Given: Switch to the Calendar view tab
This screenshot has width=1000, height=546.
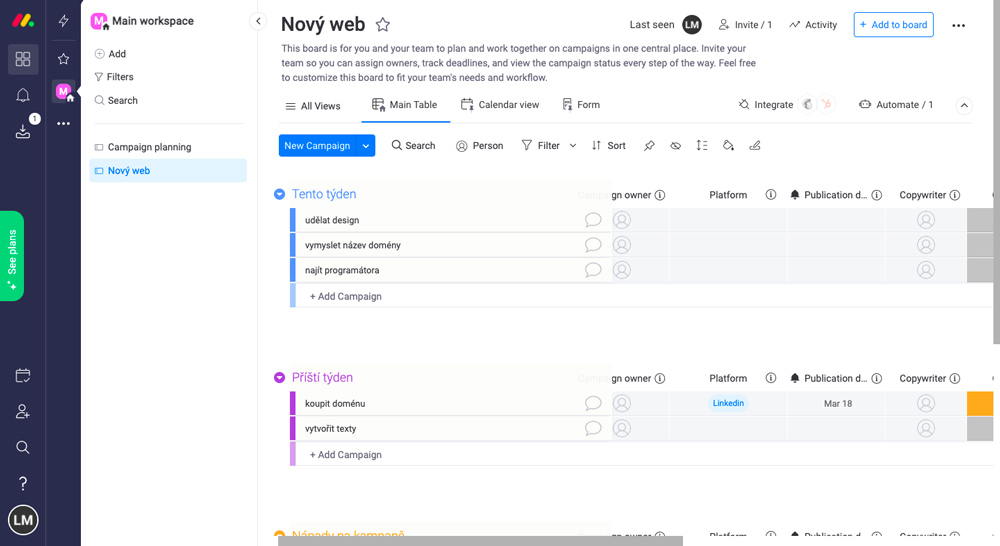Looking at the screenshot, I should pyautogui.click(x=500, y=105).
